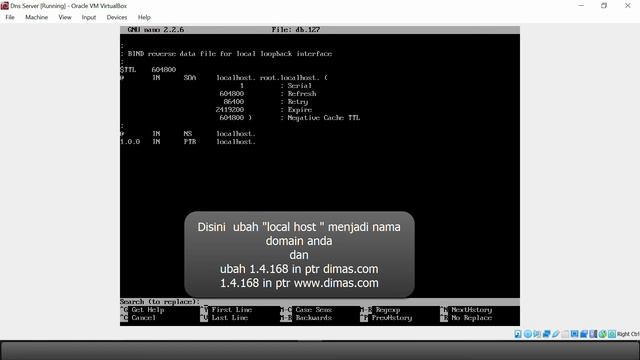This screenshot has width=640, height=360.
Task: Click localhost. in the PTR record line
Action: point(236,142)
